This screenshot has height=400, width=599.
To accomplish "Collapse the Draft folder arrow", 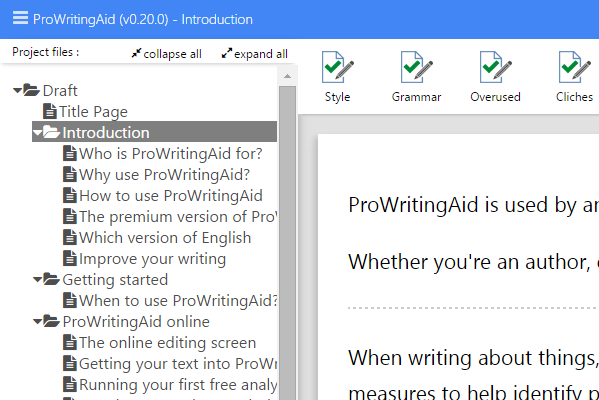I will 17,91.
